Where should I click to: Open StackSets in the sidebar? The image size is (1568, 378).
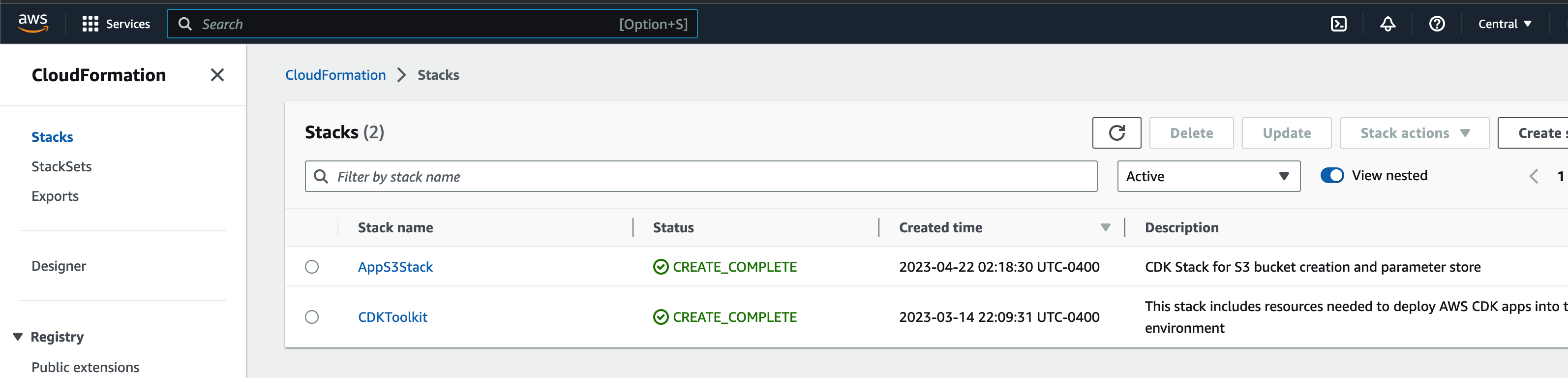(61, 166)
